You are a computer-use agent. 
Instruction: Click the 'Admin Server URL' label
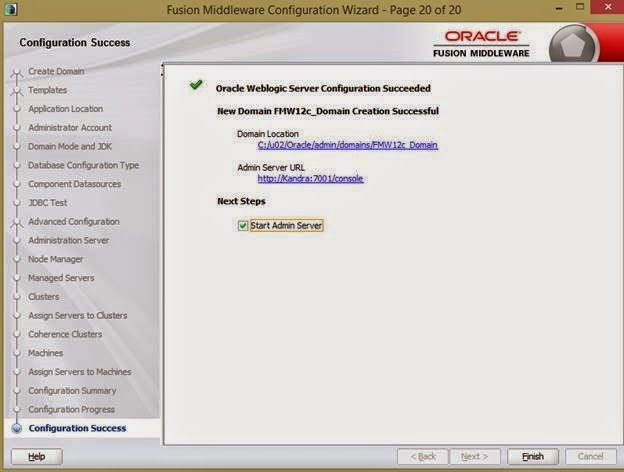[271, 168]
